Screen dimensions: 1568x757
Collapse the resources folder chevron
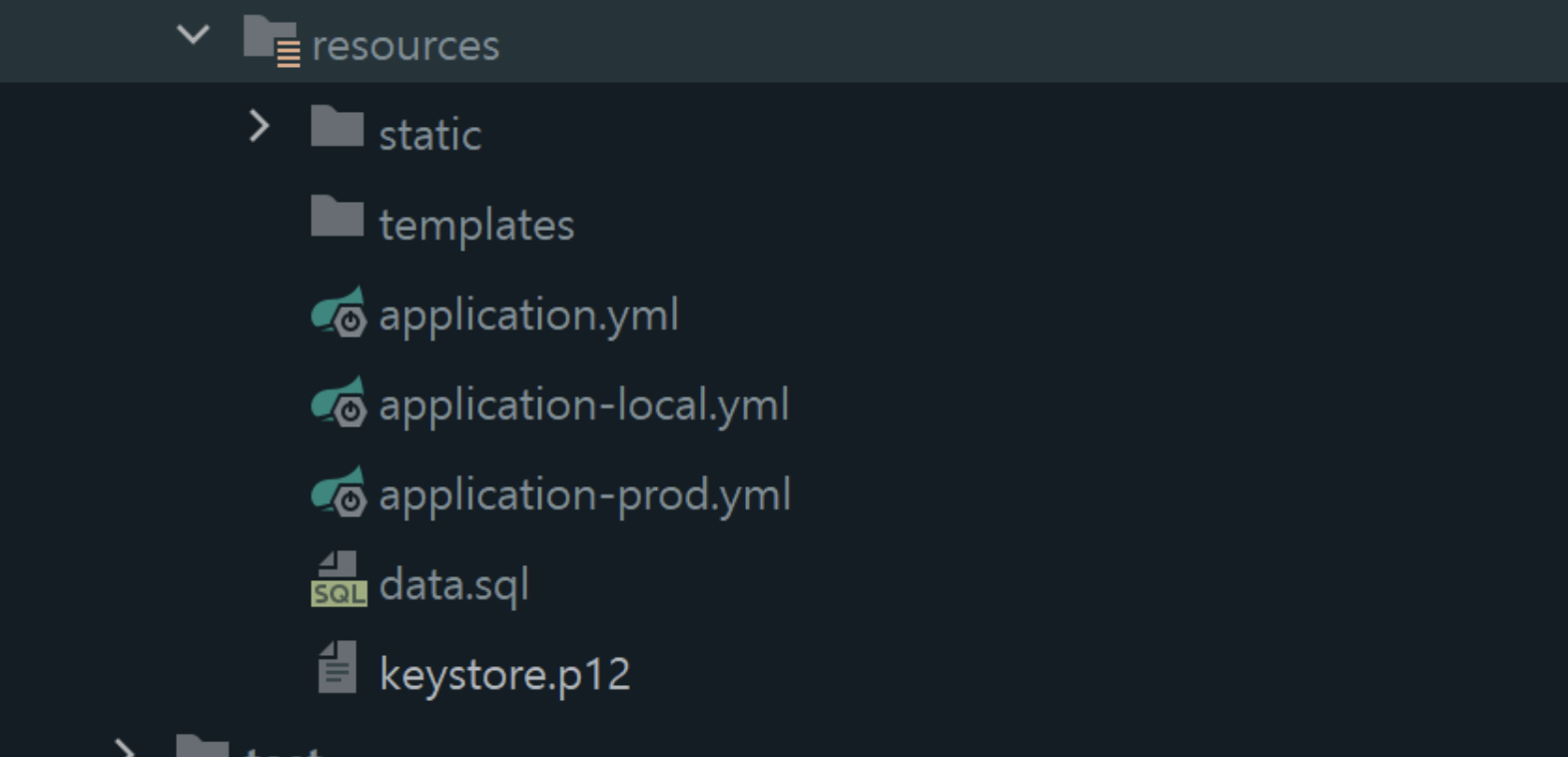click(x=193, y=36)
